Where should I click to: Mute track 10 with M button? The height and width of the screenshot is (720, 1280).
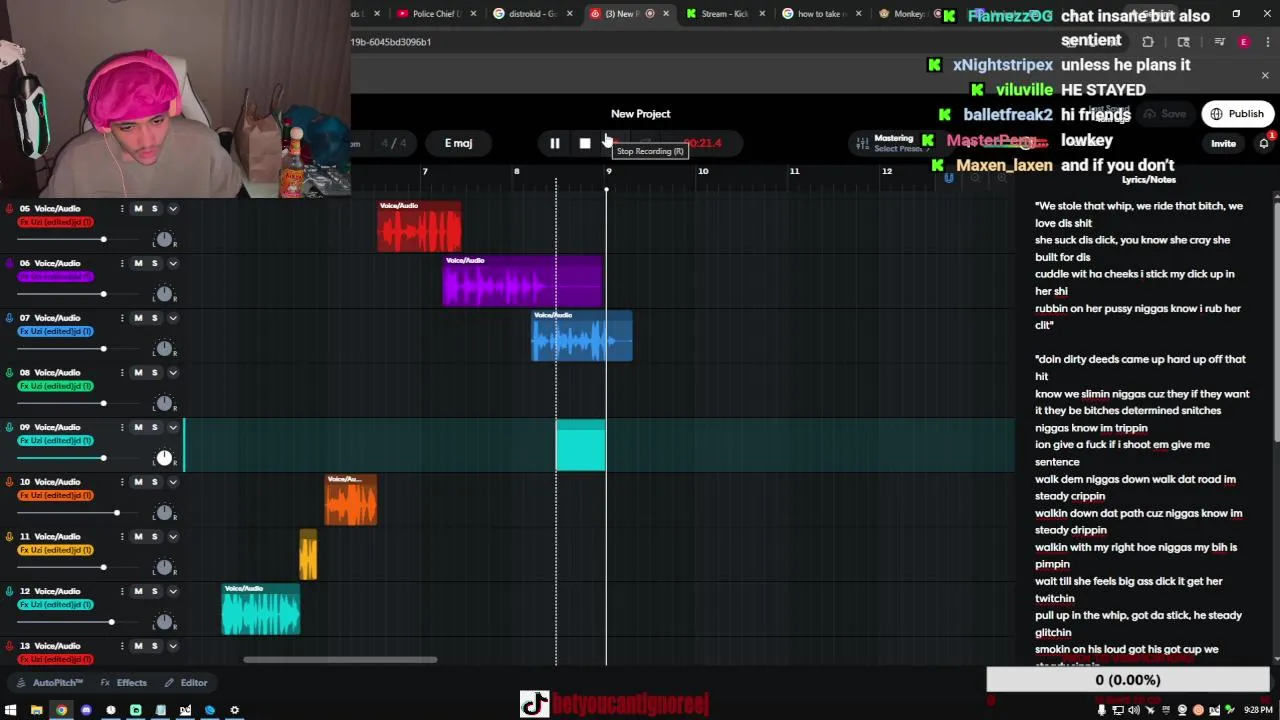[138, 482]
